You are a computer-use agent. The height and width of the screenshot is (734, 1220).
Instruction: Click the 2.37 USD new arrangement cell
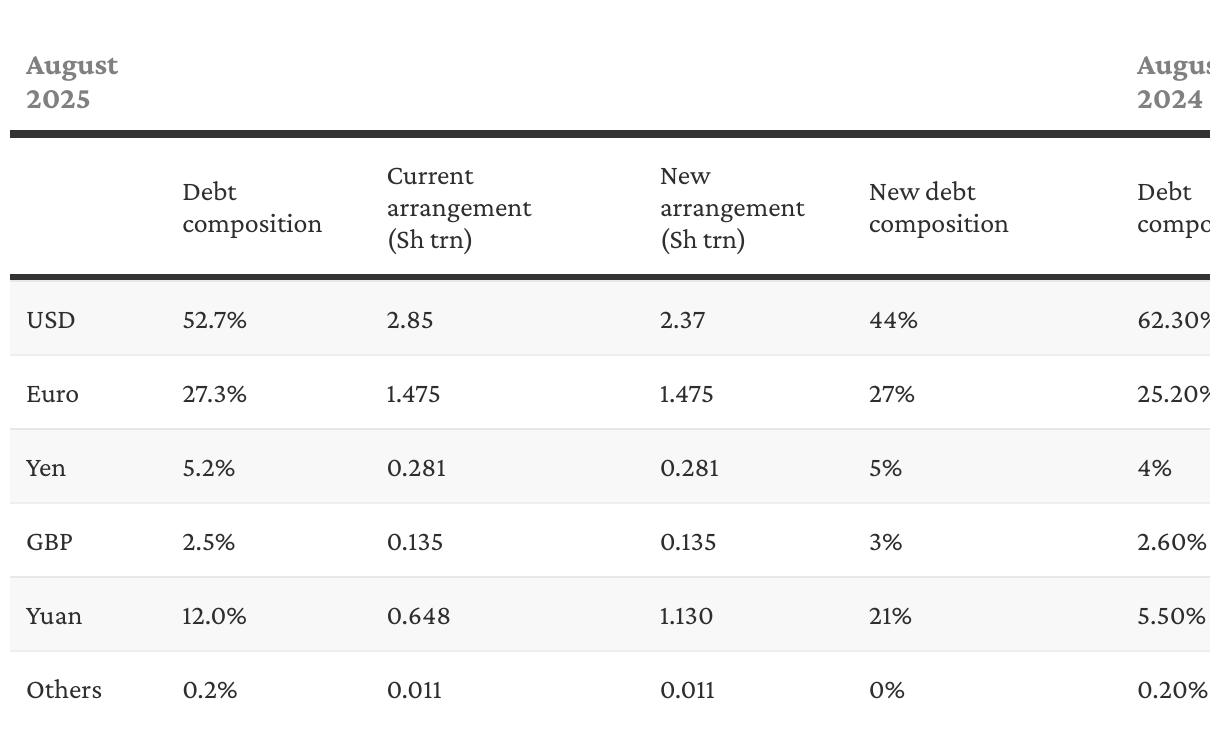coord(683,320)
